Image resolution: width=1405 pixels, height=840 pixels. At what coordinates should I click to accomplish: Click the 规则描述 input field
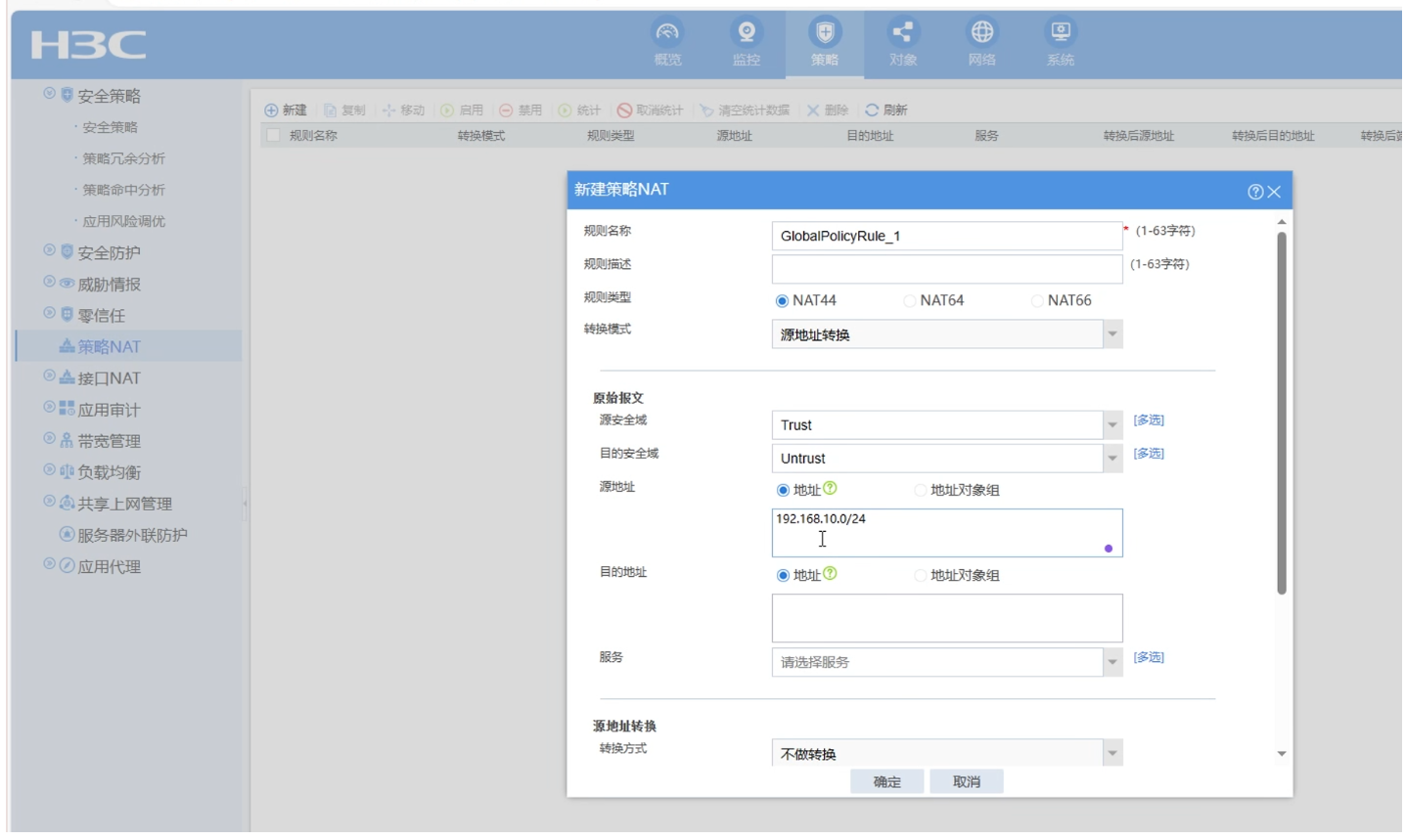946,269
